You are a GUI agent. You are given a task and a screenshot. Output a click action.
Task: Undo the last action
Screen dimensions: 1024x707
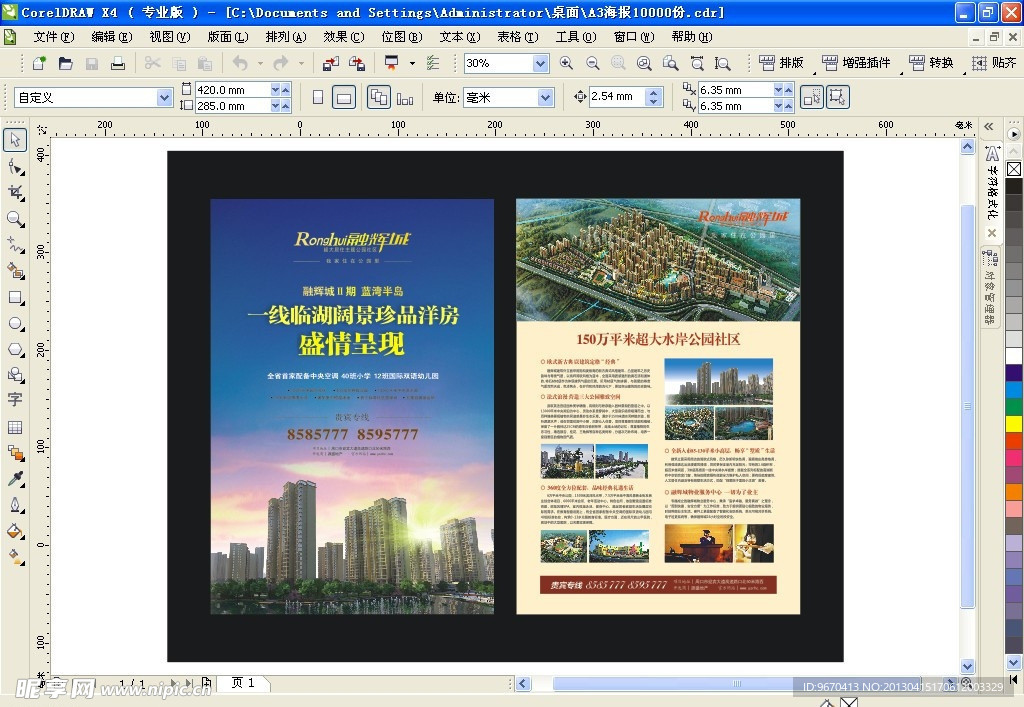[x=240, y=63]
